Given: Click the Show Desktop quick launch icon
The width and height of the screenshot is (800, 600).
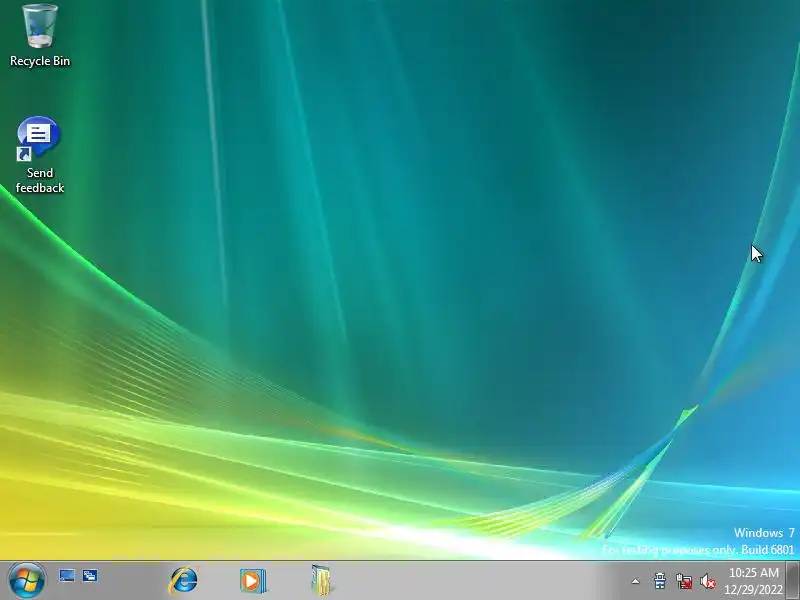Looking at the screenshot, I should pos(67,576).
